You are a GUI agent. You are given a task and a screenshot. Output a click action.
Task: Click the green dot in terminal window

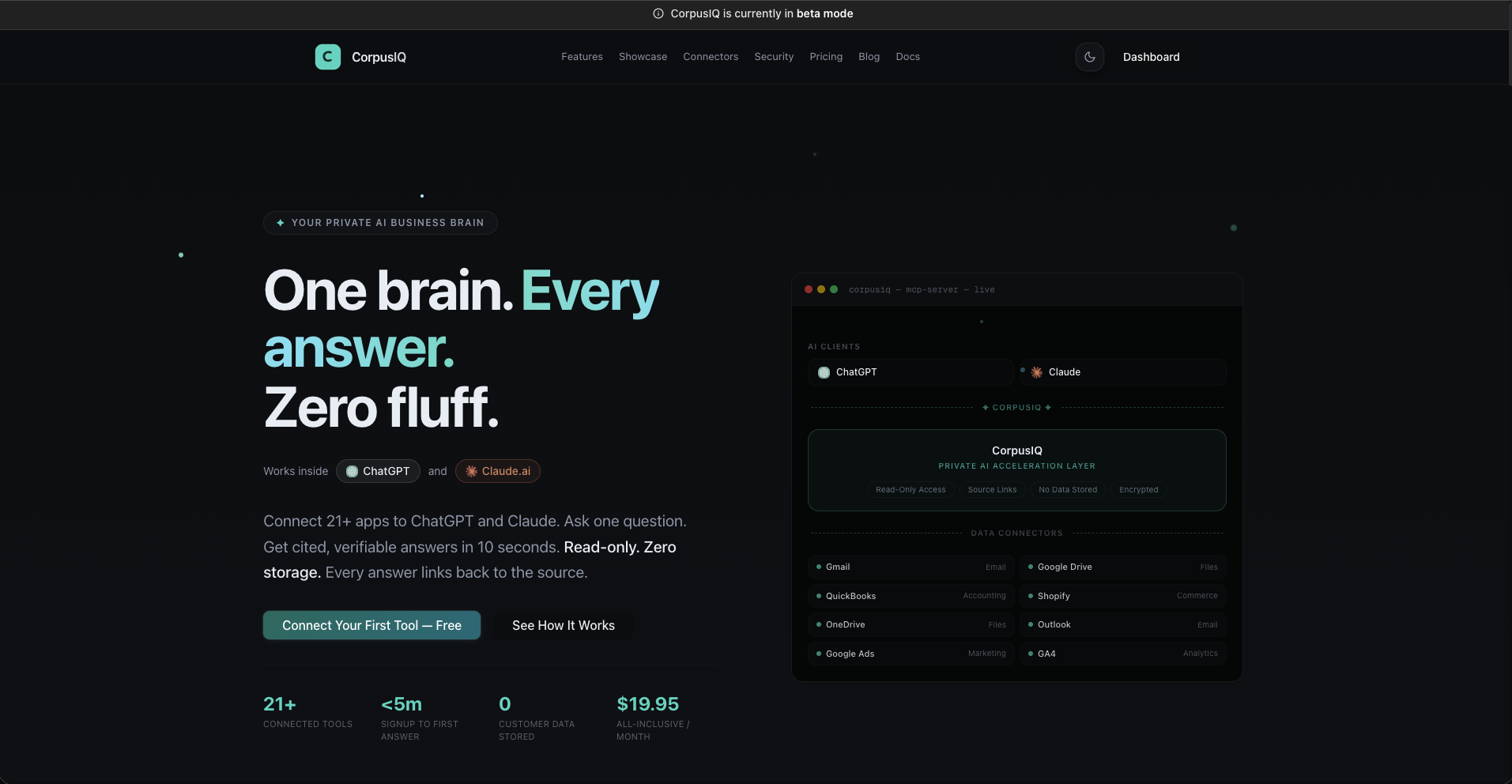click(x=834, y=289)
